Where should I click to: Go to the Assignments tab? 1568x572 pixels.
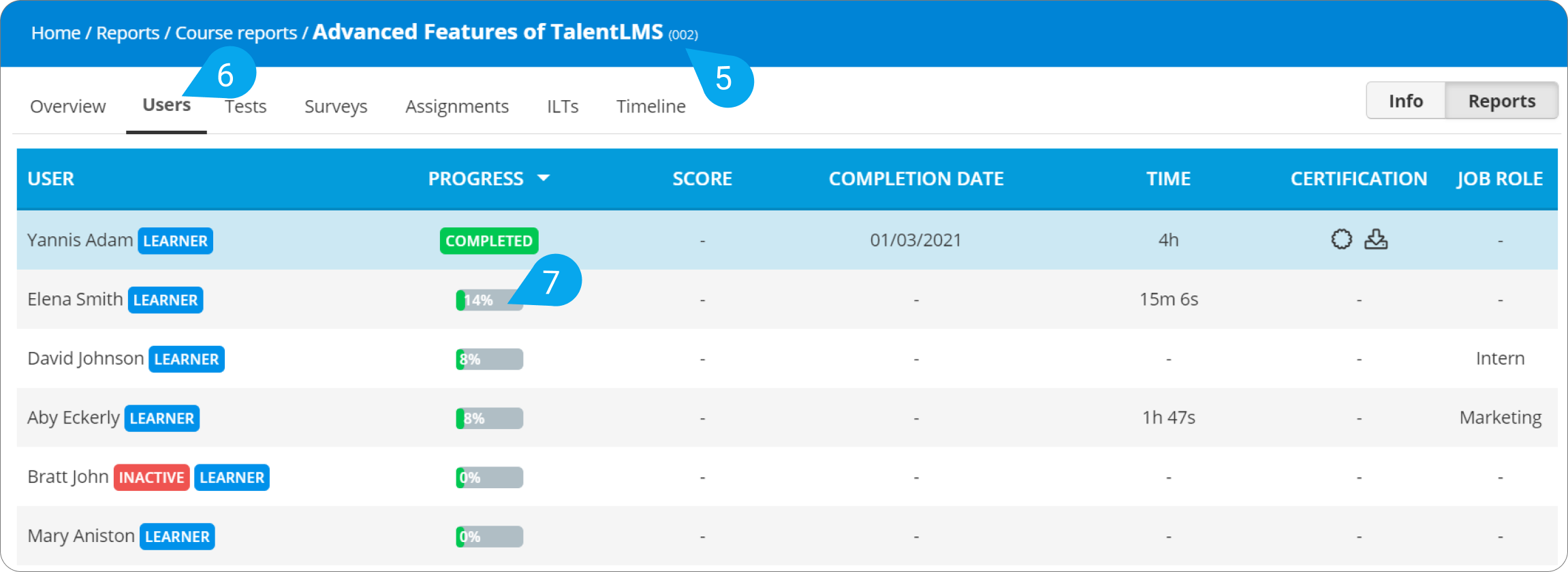coord(457,106)
